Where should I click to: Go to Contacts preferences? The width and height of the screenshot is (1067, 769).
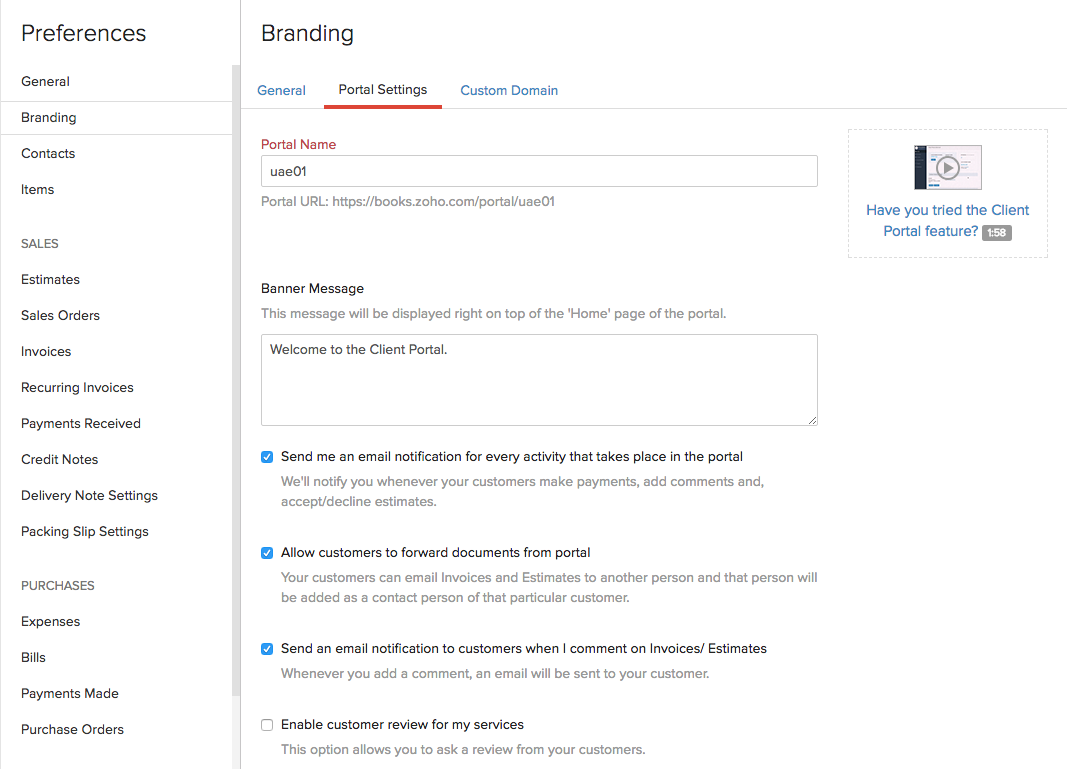48,153
